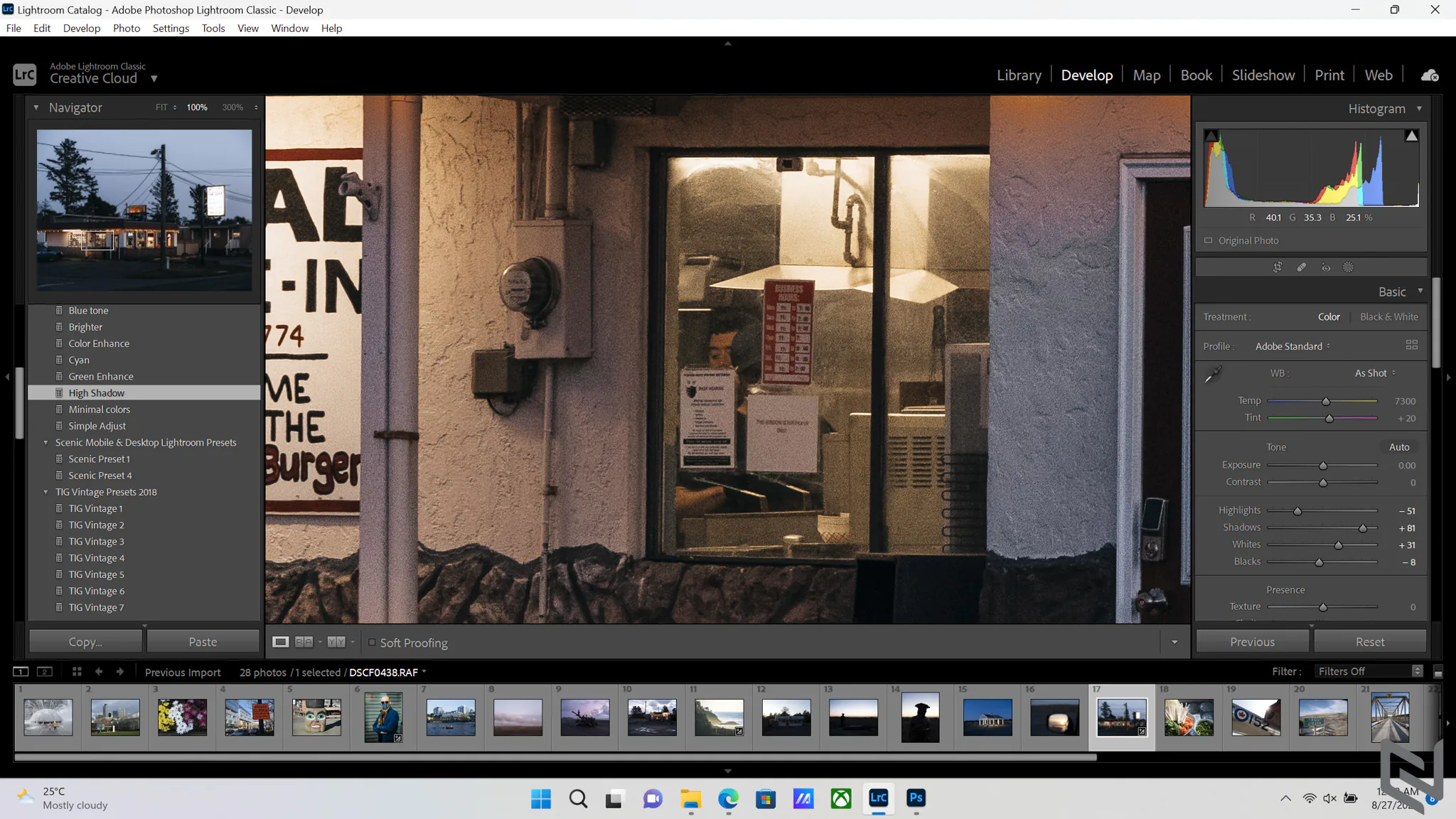Viewport: 1456px width, 819px height.
Task: Enable the Soft Proofing checkbox
Action: tap(372, 642)
